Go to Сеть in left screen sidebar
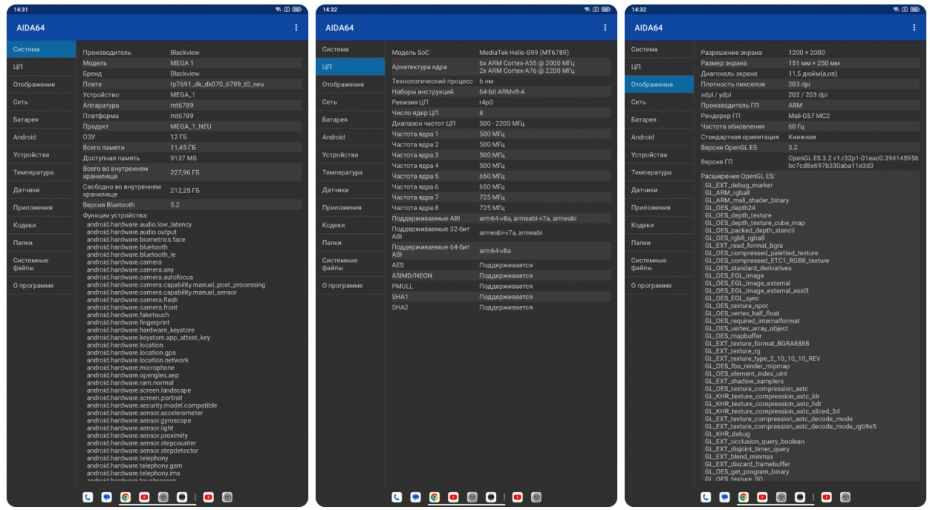 [42, 102]
